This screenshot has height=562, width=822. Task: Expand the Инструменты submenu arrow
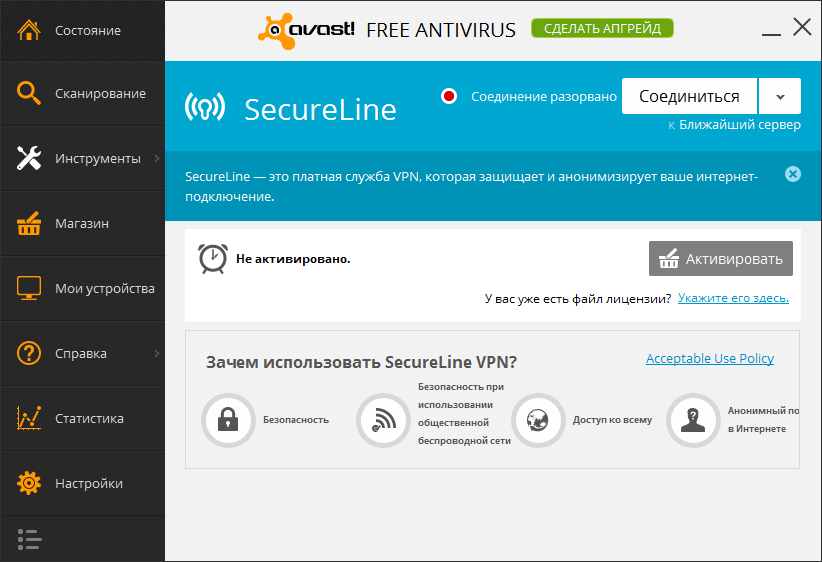[157, 158]
